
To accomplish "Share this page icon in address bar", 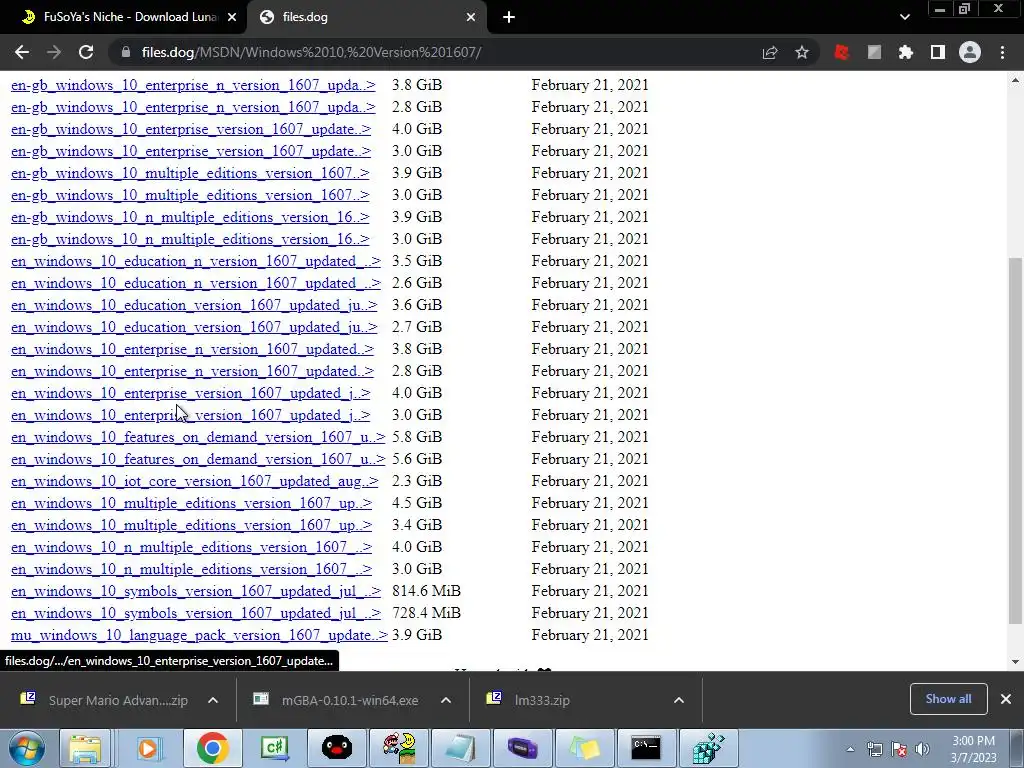I will click(770, 52).
